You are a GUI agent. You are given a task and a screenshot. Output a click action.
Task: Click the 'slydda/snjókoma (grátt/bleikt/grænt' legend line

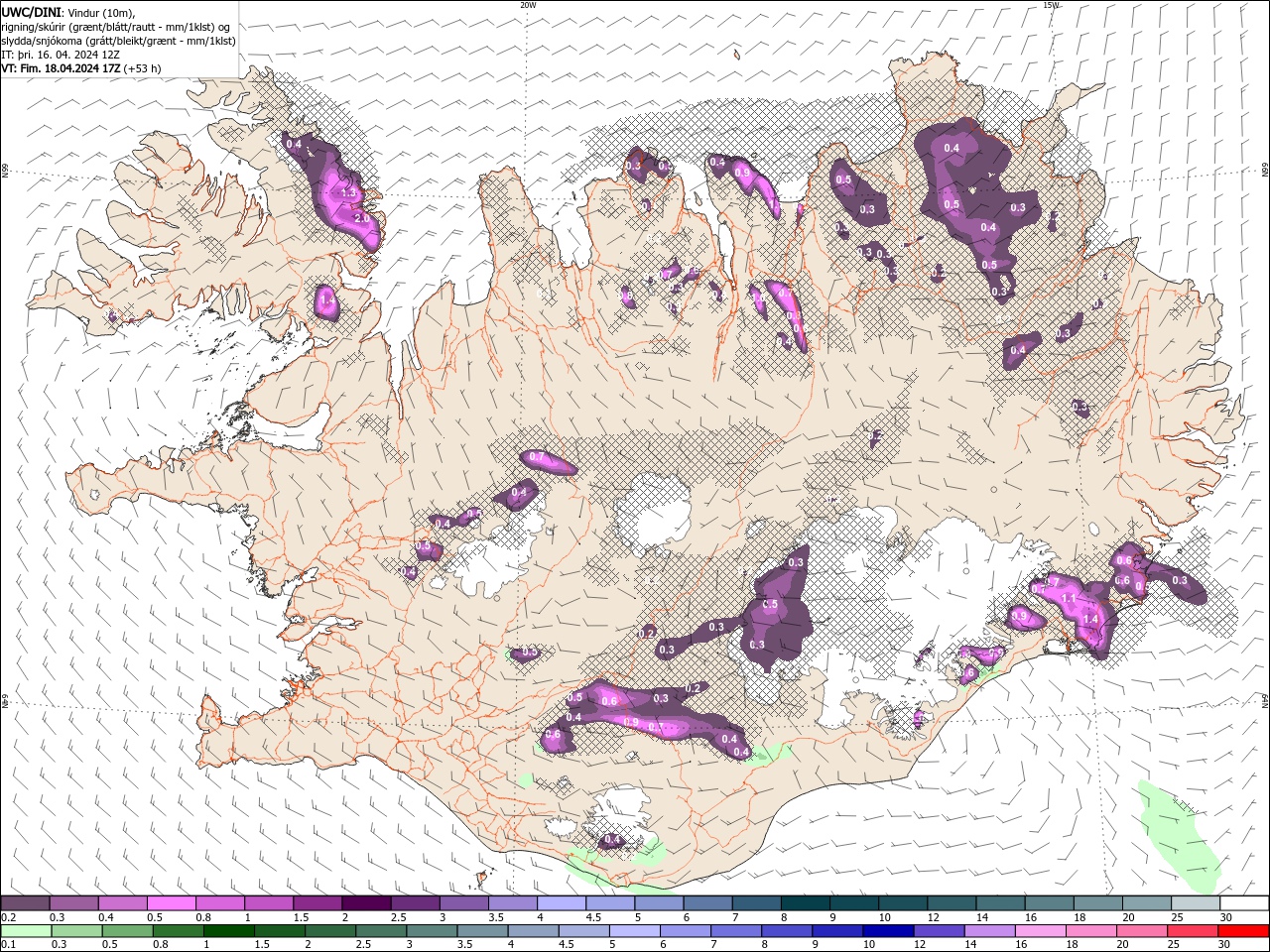(119, 41)
